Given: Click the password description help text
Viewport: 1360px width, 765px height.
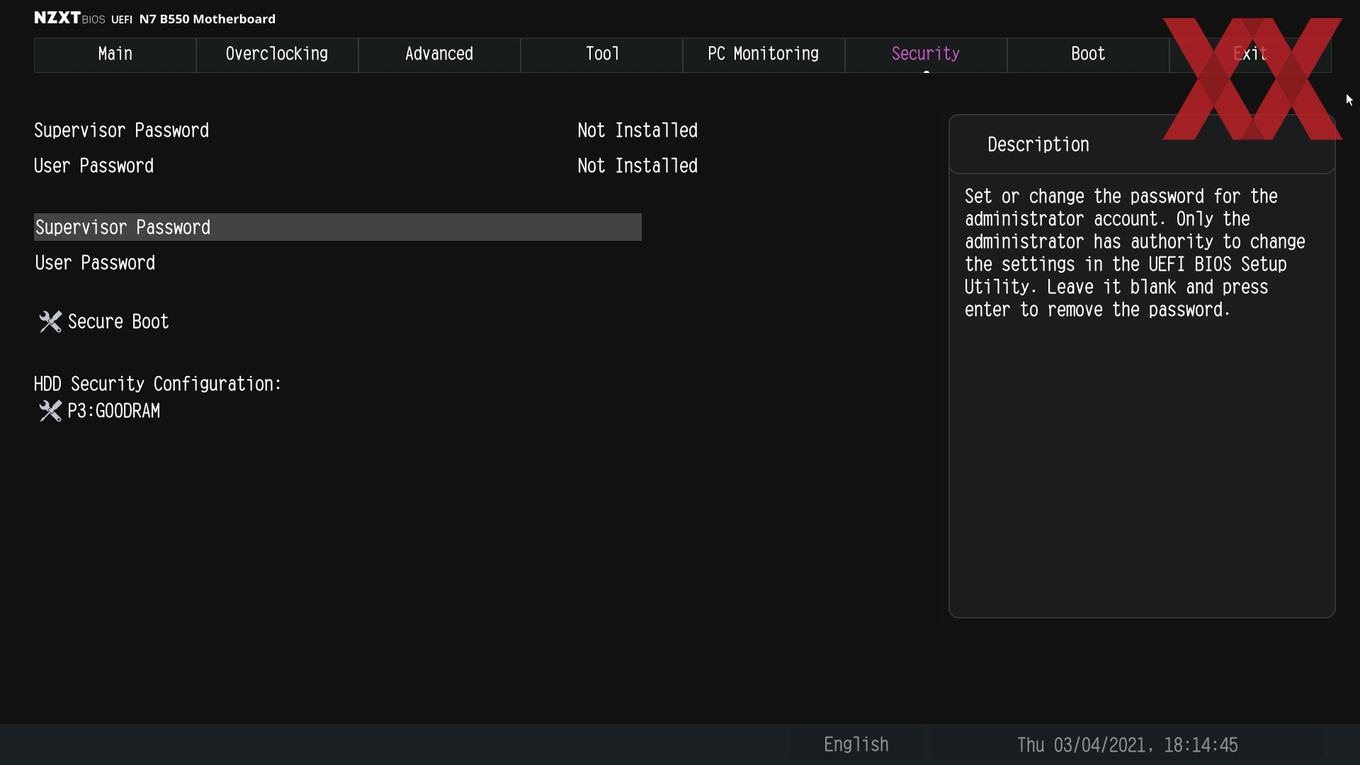Looking at the screenshot, I should tap(1135, 253).
